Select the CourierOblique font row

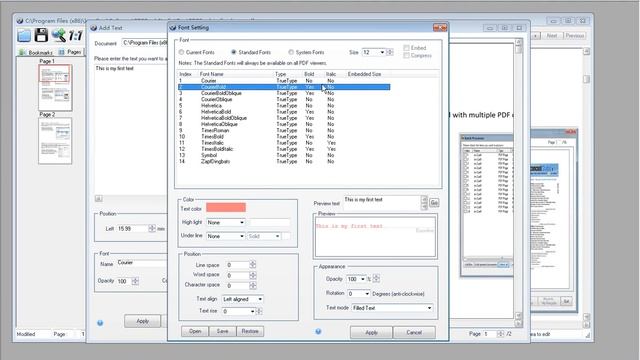click(x=284, y=99)
